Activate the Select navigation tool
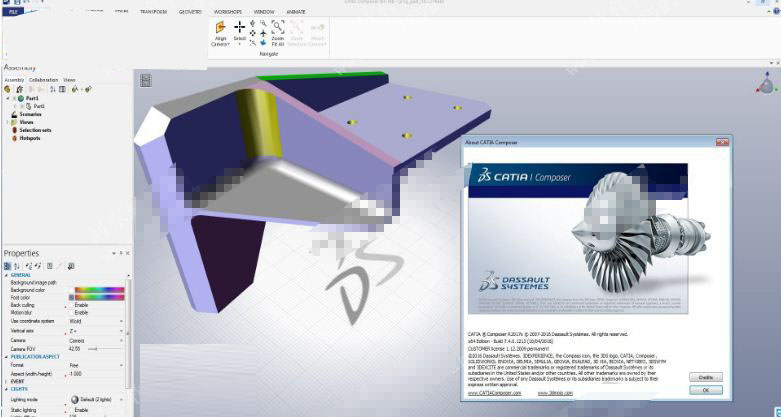Screen dimensions: 781x417 coord(240,28)
